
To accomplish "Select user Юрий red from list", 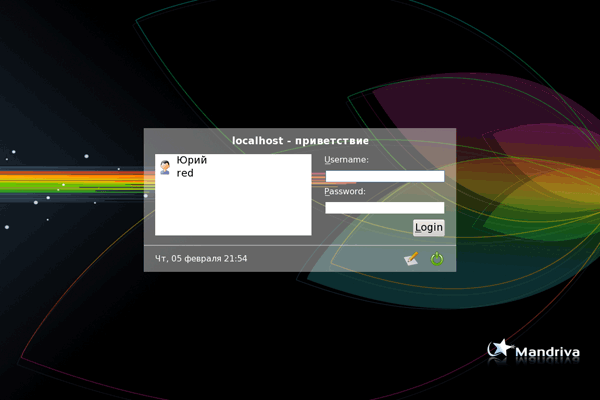I will pyautogui.click(x=233, y=167).
